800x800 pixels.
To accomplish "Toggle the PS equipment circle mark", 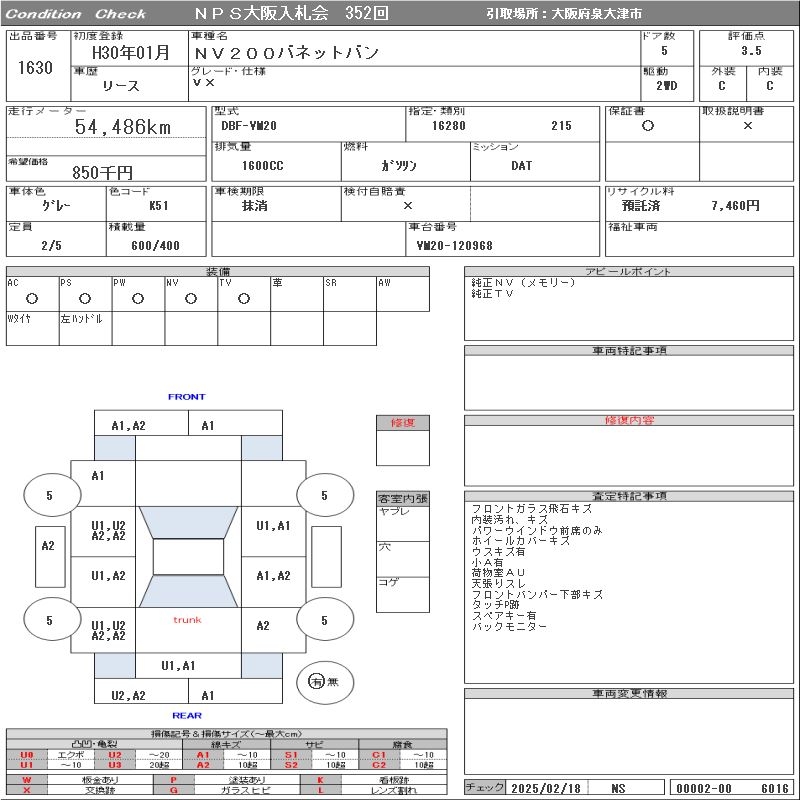I will (85, 298).
